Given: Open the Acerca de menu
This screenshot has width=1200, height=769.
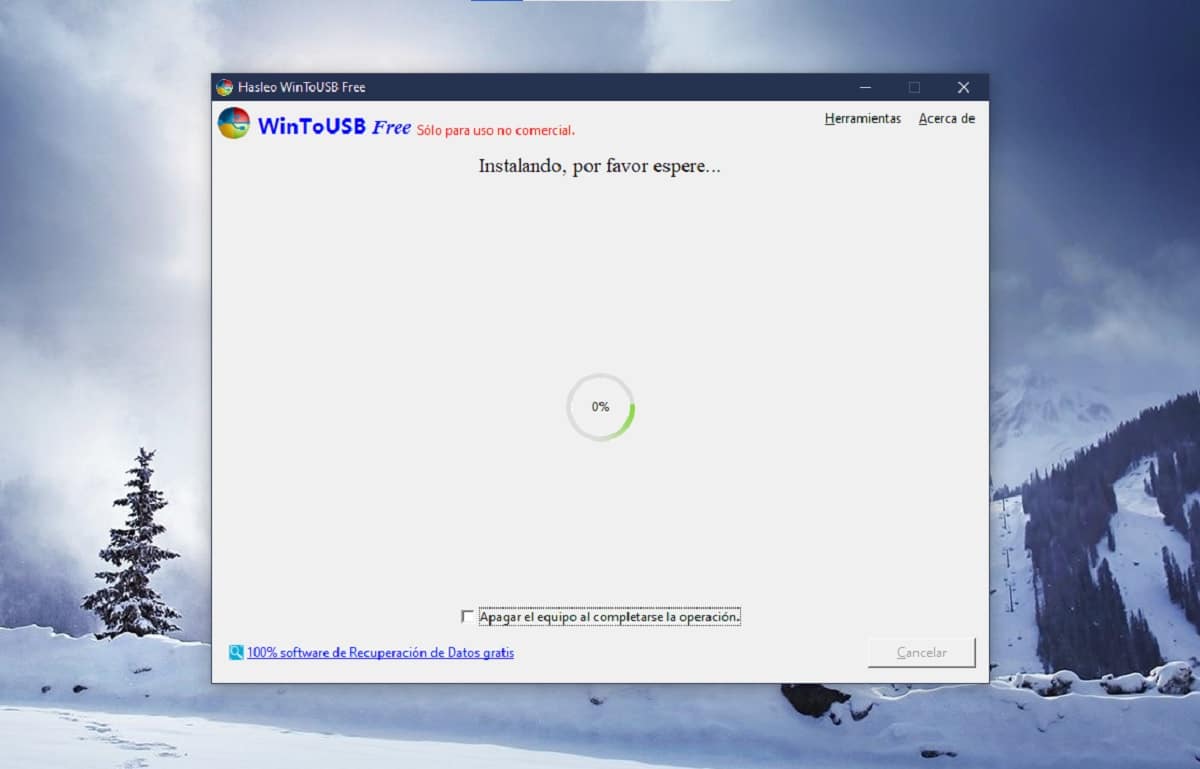Looking at the screenshot, I should coord(946,119).
